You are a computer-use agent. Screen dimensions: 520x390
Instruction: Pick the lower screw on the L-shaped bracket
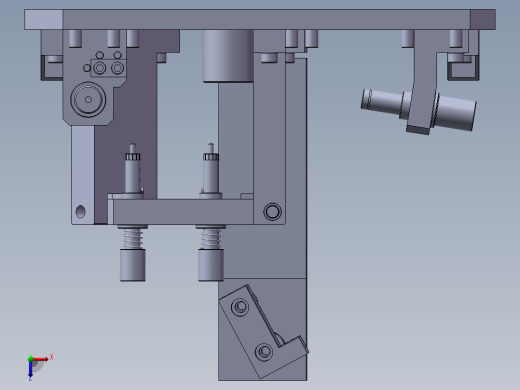[x=264, y=351]
